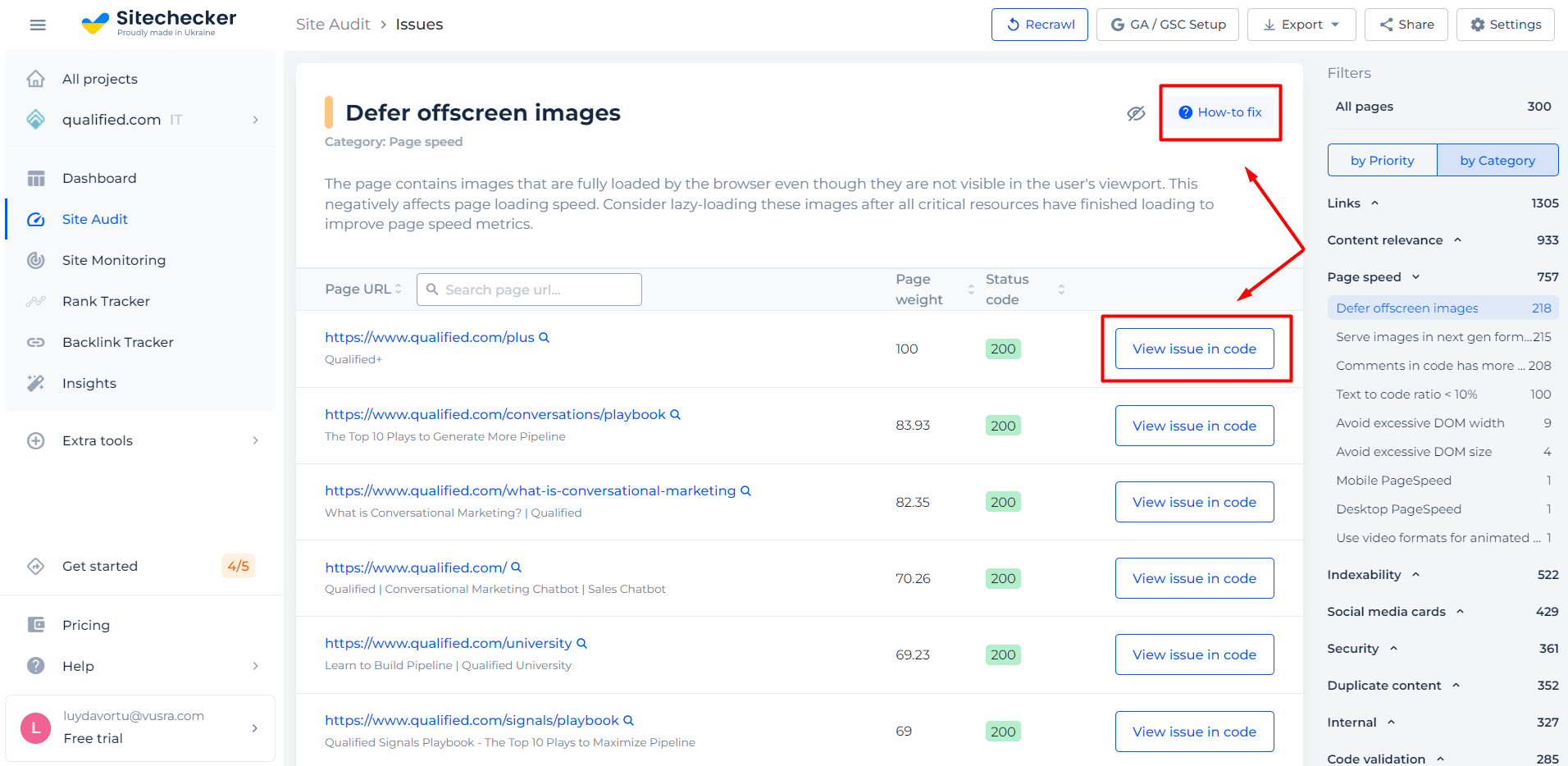The width and height of the screenshot is (1568, 766).
Task: Switch to the by Priority tab
Action: click(1383, 160)
